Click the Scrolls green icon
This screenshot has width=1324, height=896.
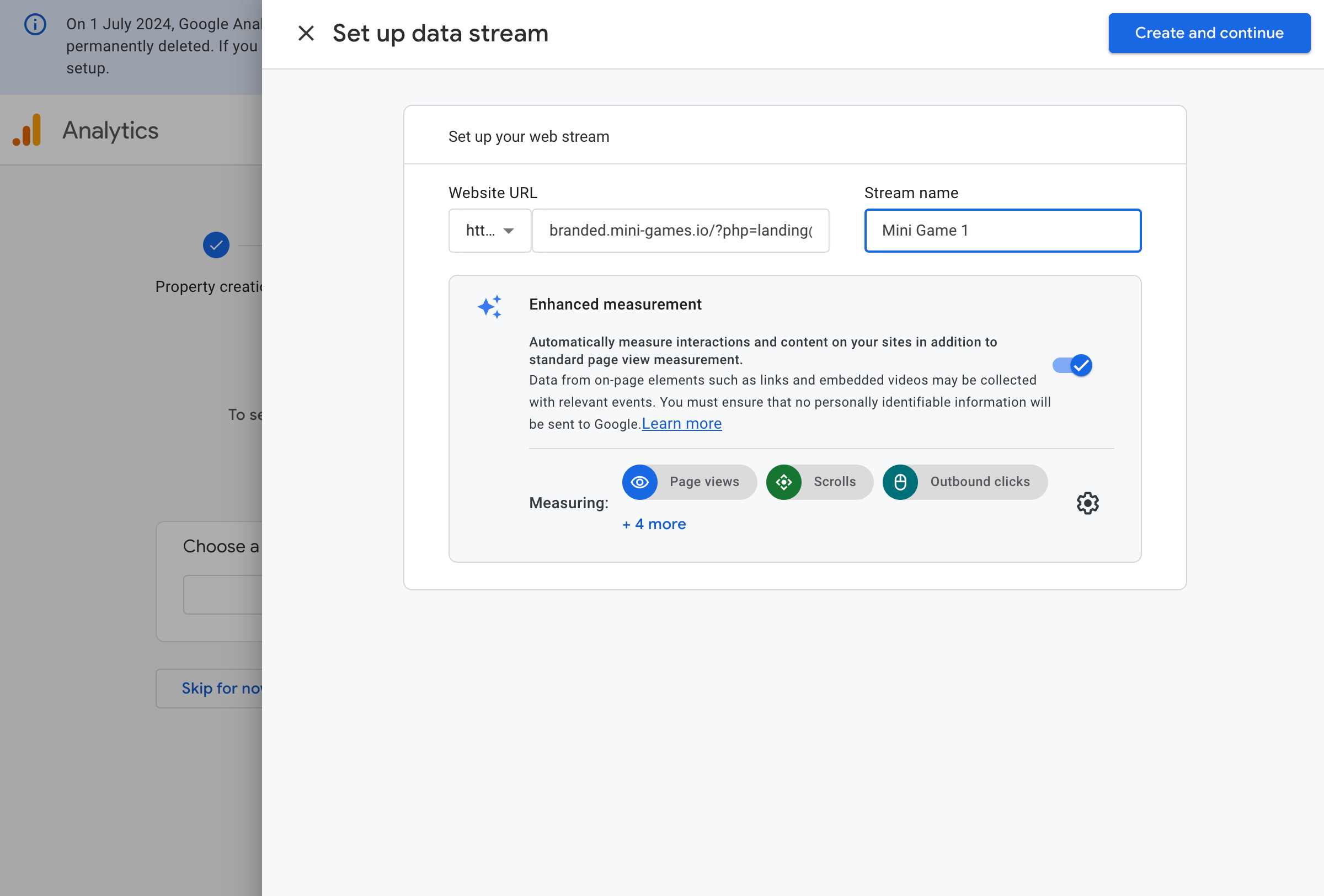(x=783, y=482)
